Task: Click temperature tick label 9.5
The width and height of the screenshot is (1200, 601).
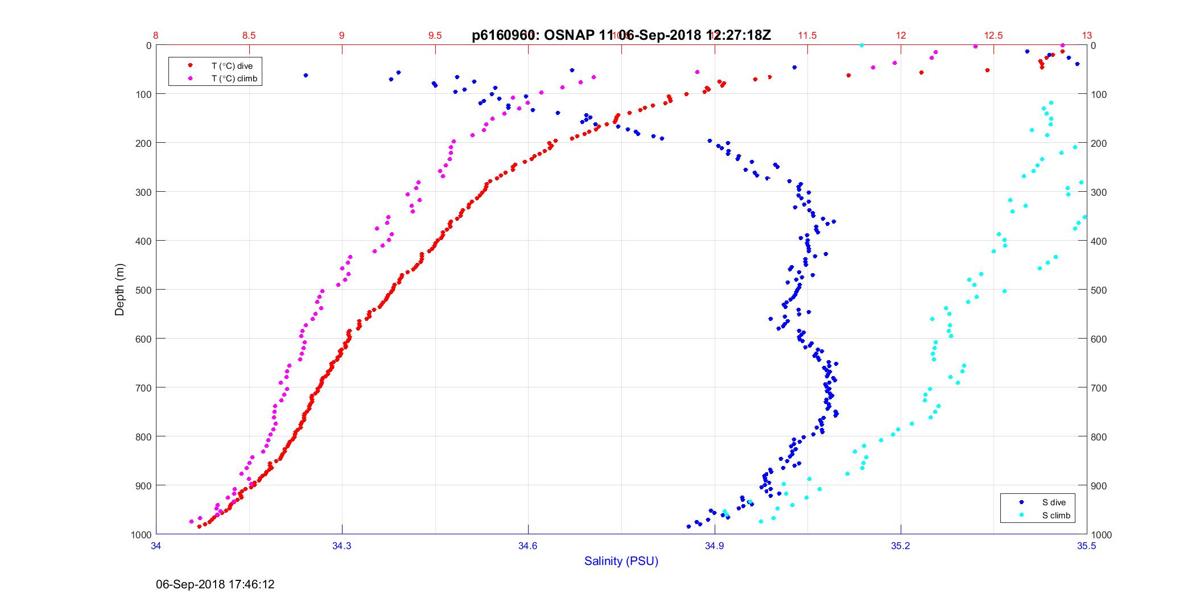Action: click(x=435, y=35)
